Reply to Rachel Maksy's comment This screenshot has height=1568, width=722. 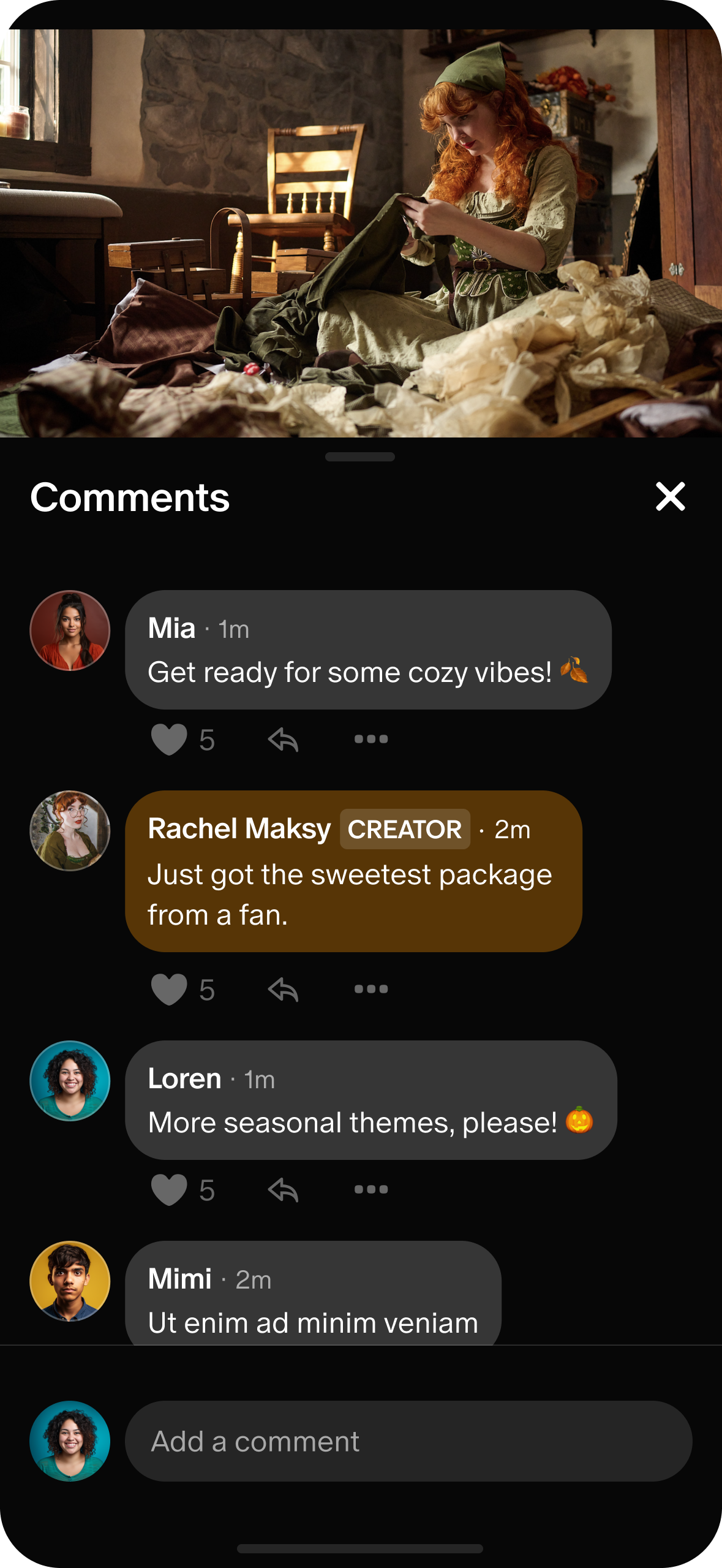click(283, 989)
